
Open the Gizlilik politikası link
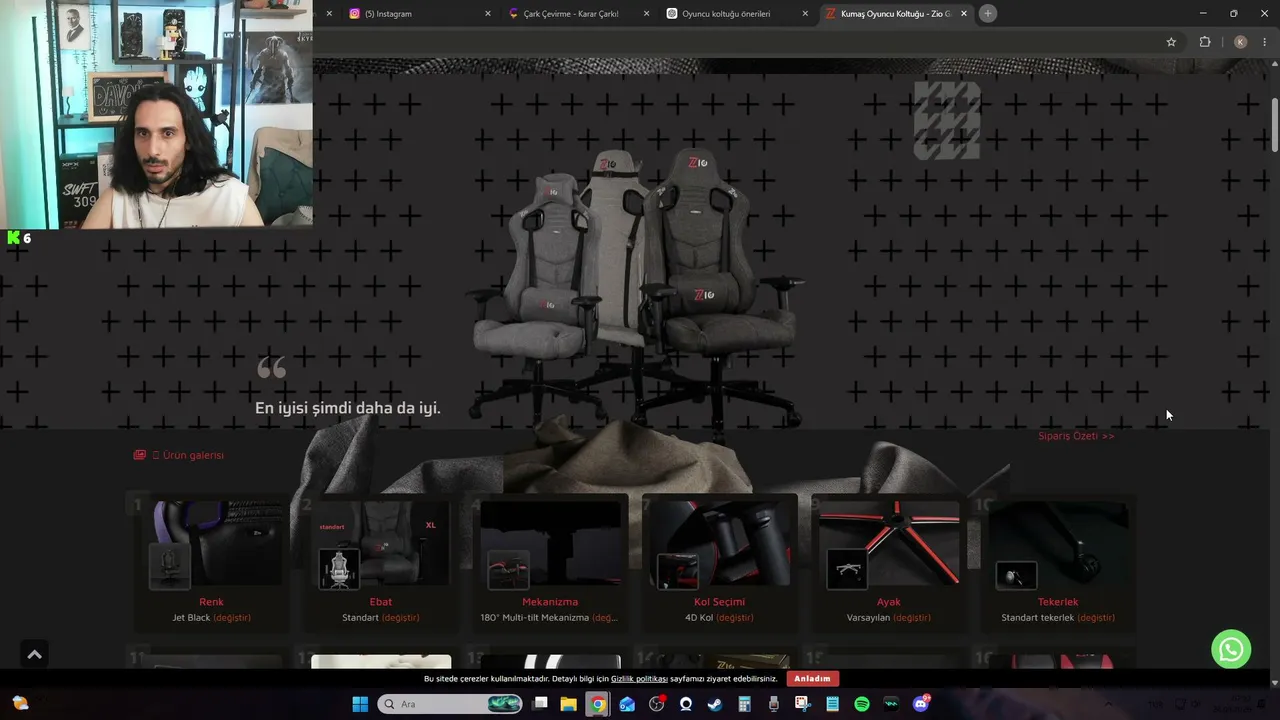tap(639, 679)
